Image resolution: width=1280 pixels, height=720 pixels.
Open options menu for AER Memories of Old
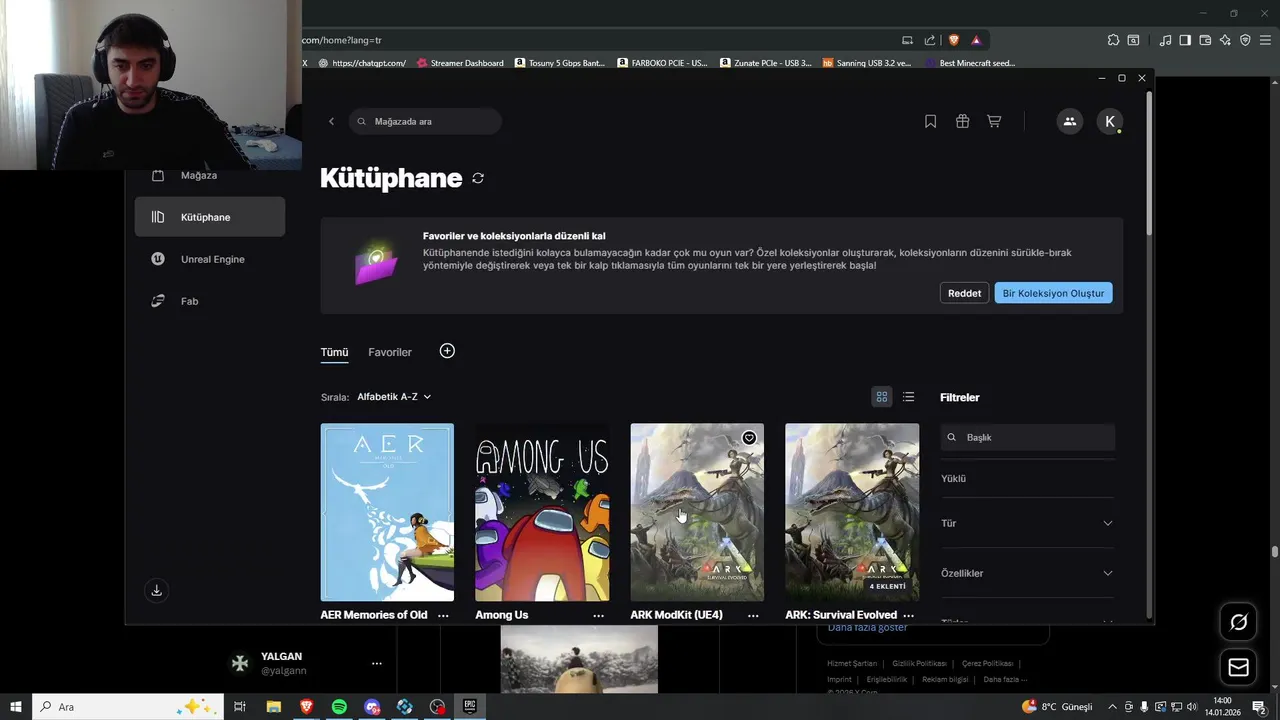443,616
